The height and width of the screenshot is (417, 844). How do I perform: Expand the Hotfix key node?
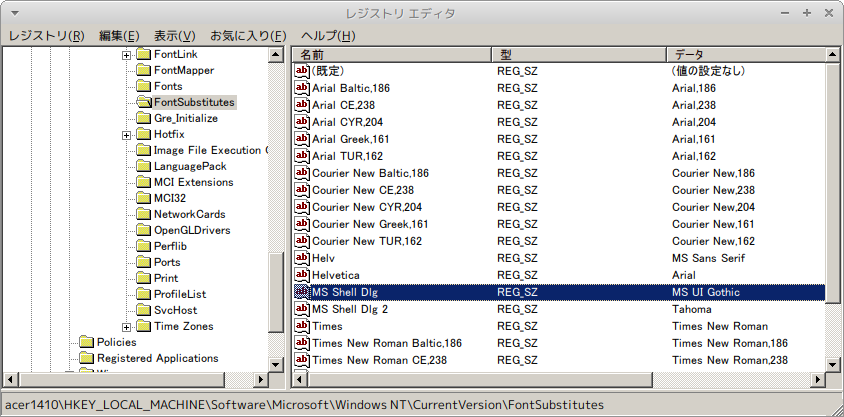click(x=126, y=134)
